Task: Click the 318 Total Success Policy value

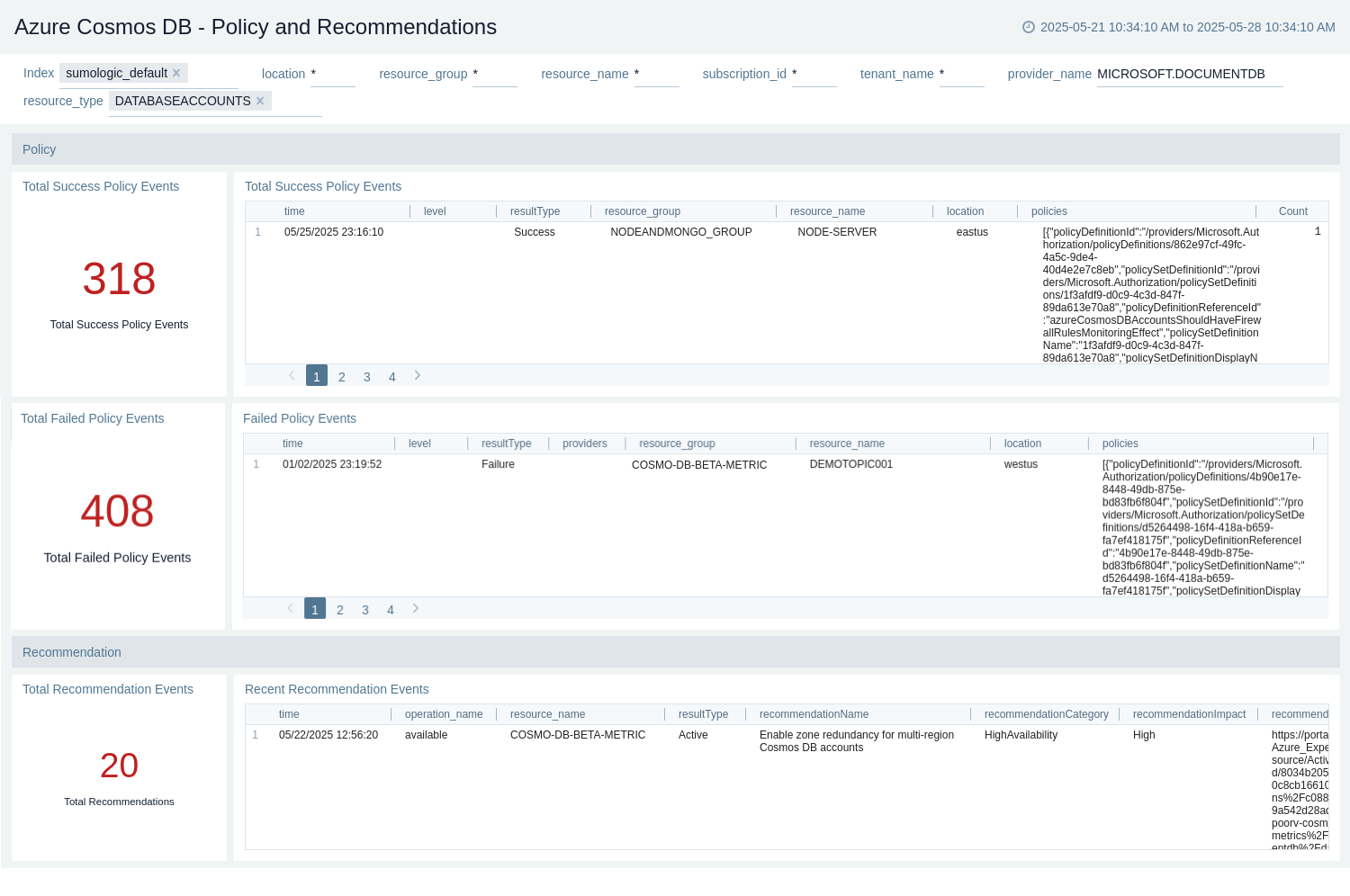Action: [x=119, y=279]
